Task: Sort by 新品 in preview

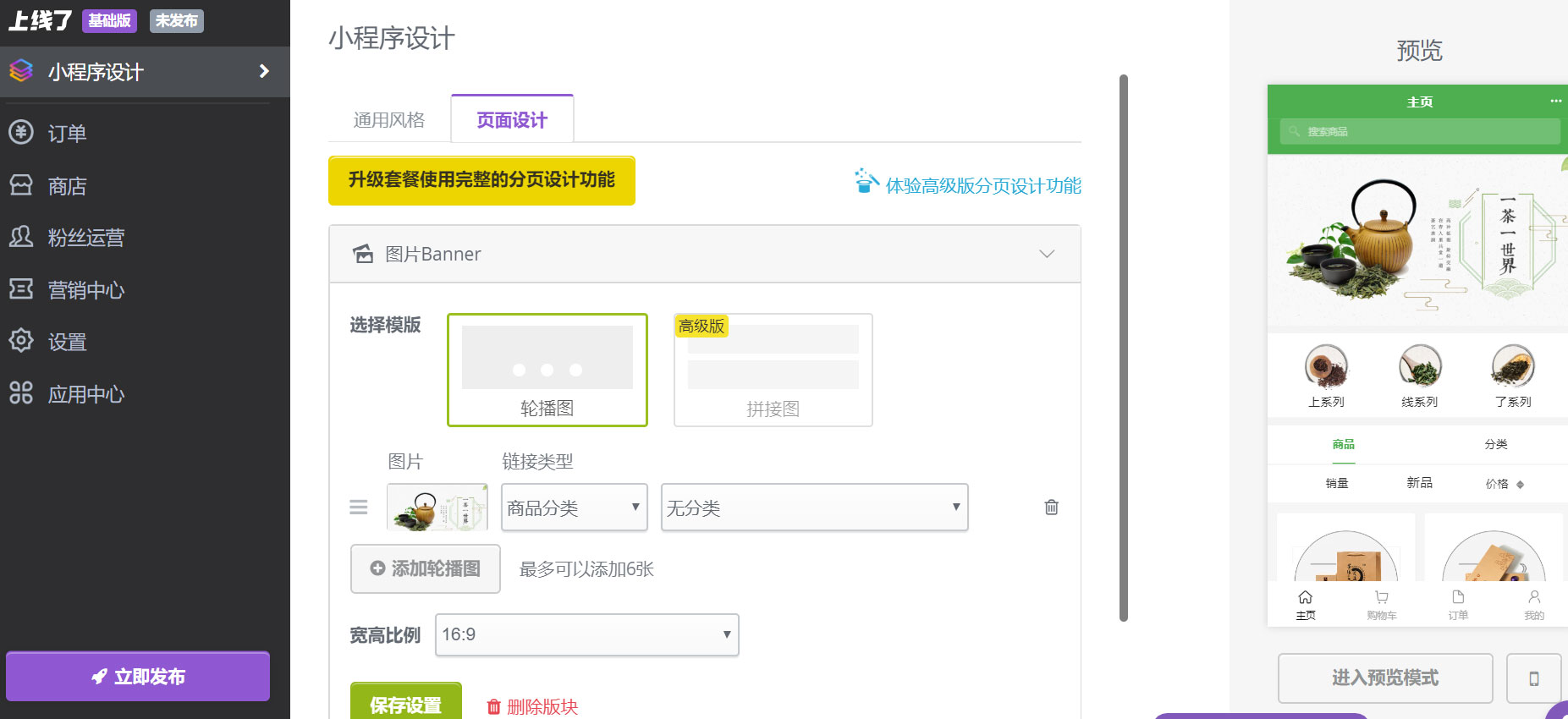Action: tap(1420, 483)
